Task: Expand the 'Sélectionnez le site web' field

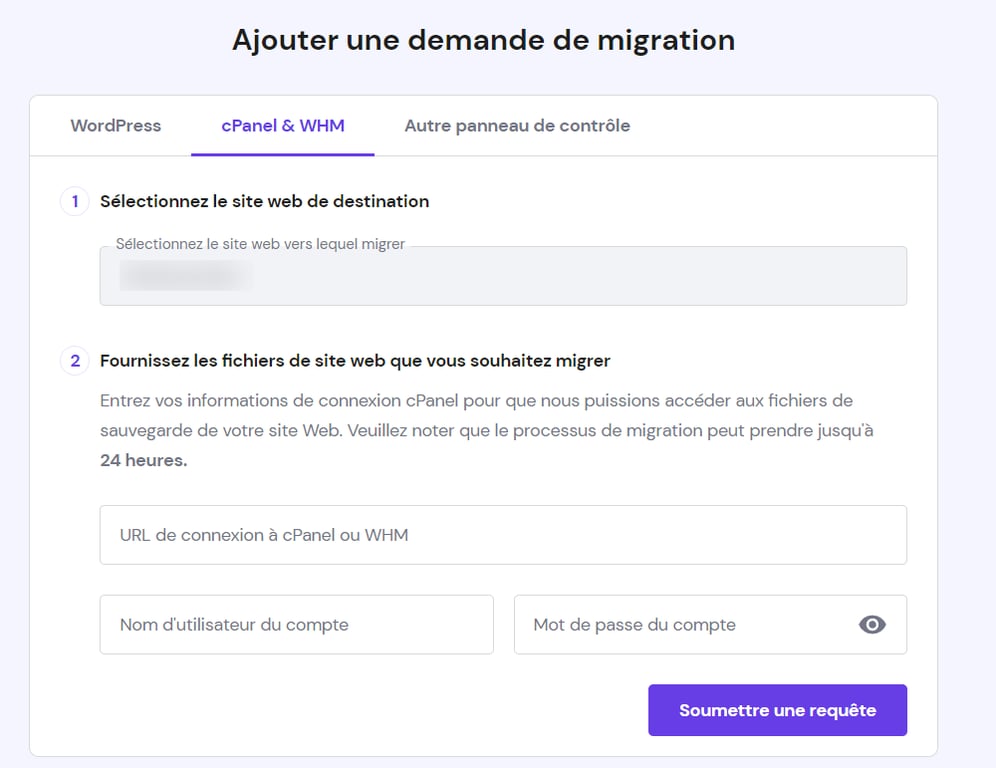Action: [502, 276]
